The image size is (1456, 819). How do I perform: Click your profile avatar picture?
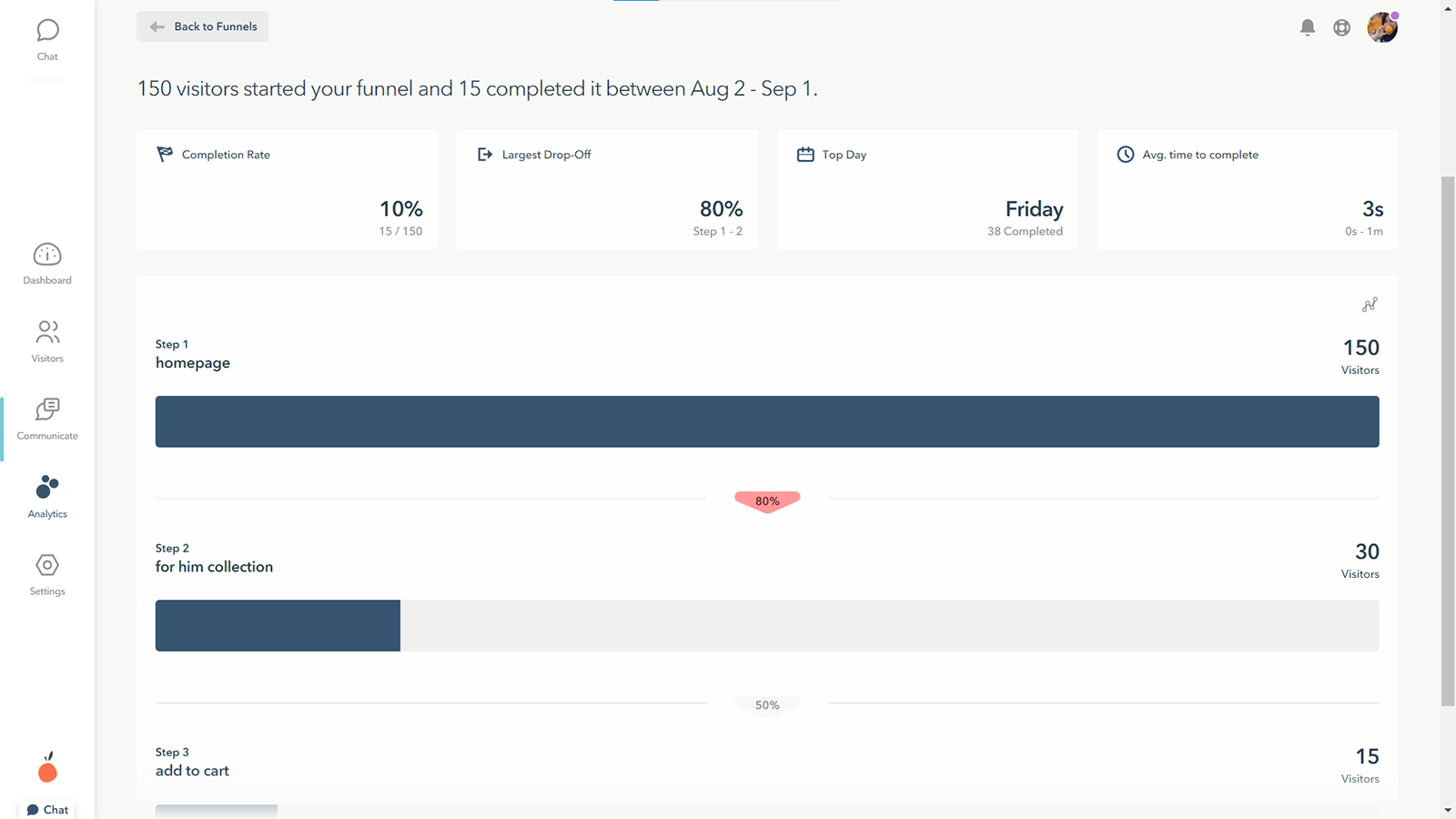coord(1382,27)
